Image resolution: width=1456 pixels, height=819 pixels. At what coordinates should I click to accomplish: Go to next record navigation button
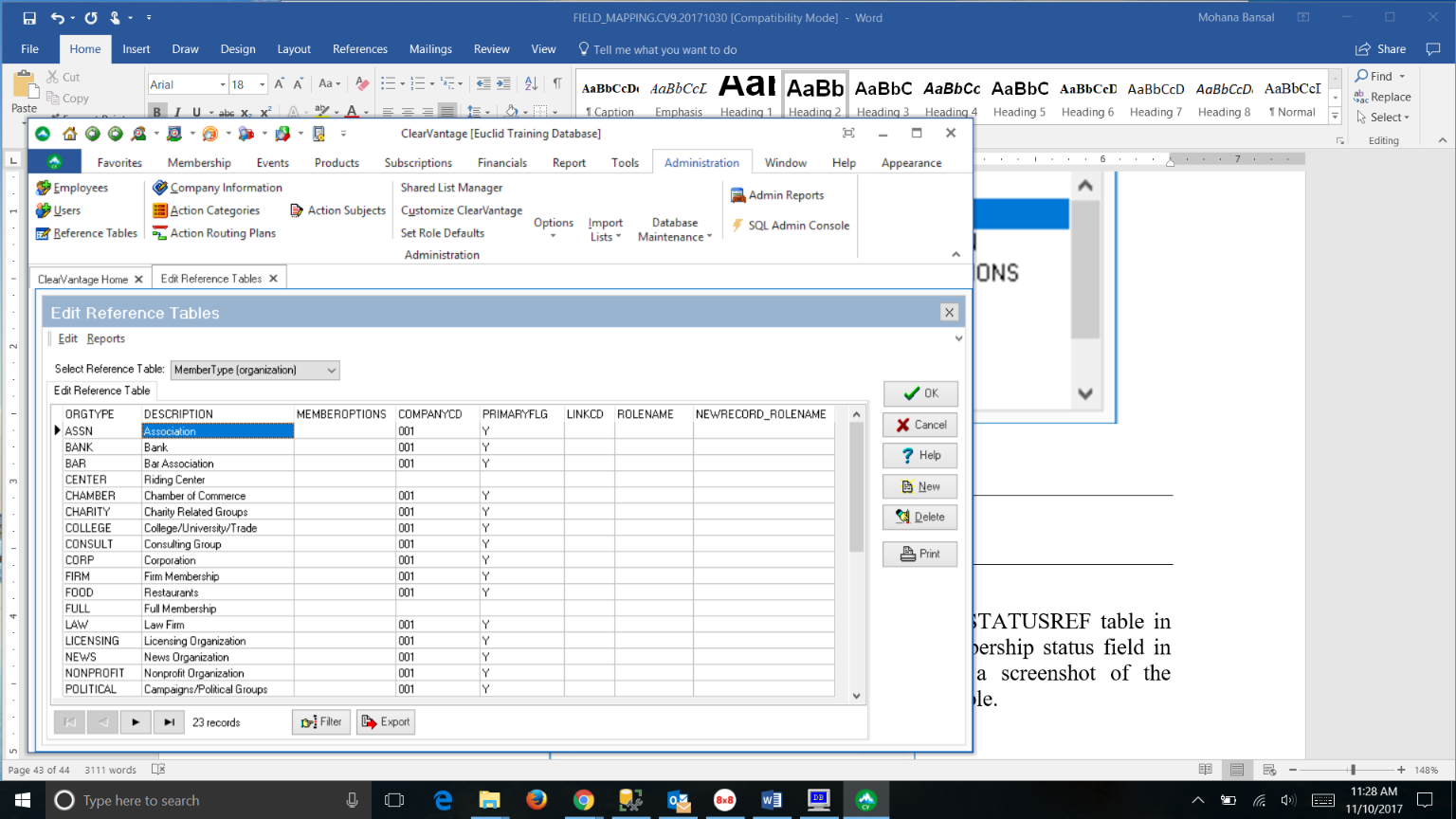click(x=136, y=722)
